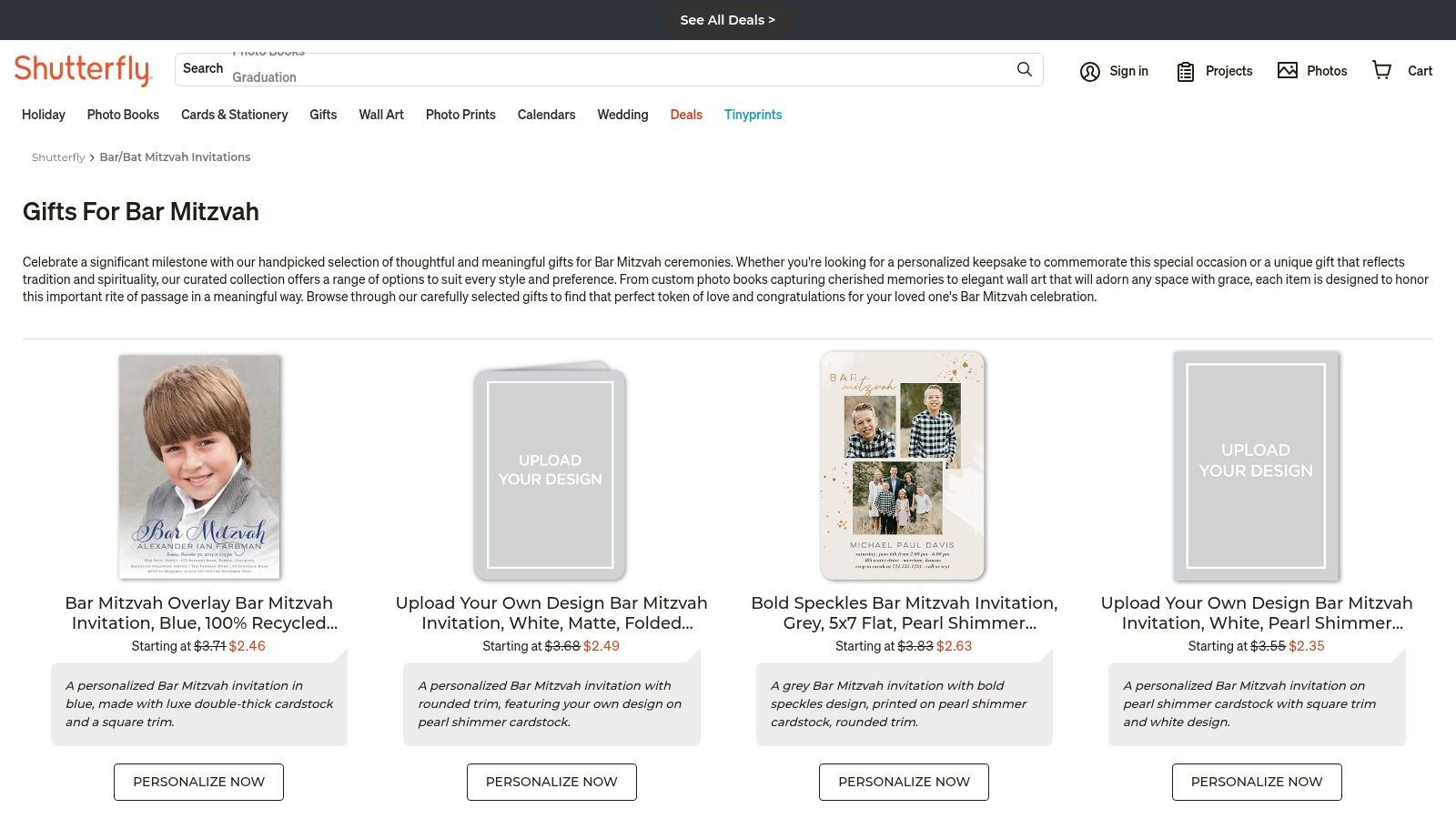Personalize the Bar Mitzvah Overlay invitation
This screenshot has width=1456, height=819.
coord(198,781)
